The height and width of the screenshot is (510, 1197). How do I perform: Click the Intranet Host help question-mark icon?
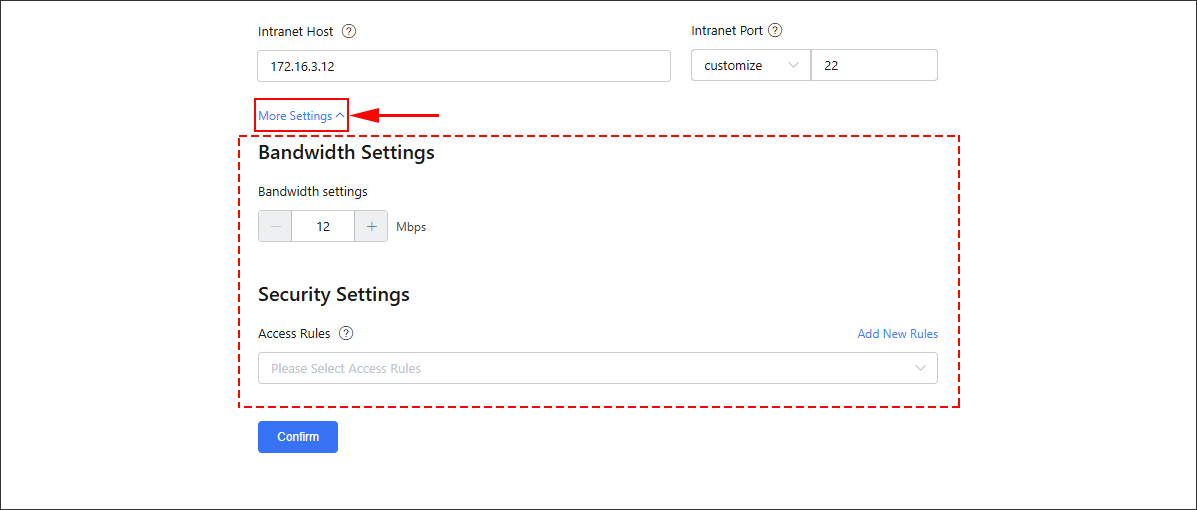point(349,31)
